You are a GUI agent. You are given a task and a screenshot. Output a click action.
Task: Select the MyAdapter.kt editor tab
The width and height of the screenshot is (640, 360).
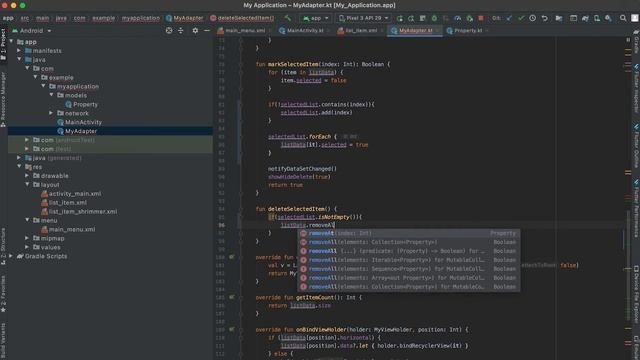tap(414, 31)
